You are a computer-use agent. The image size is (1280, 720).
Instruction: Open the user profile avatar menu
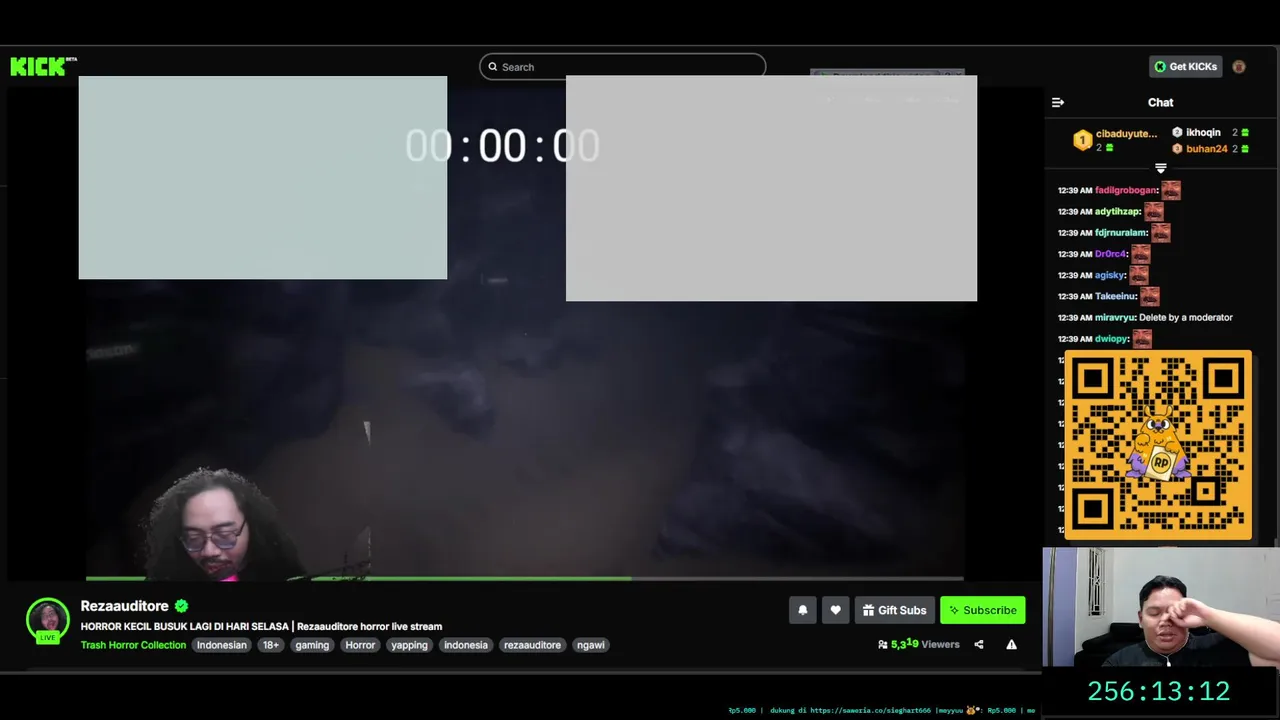pyautogui.click(x=1239, y=67)
